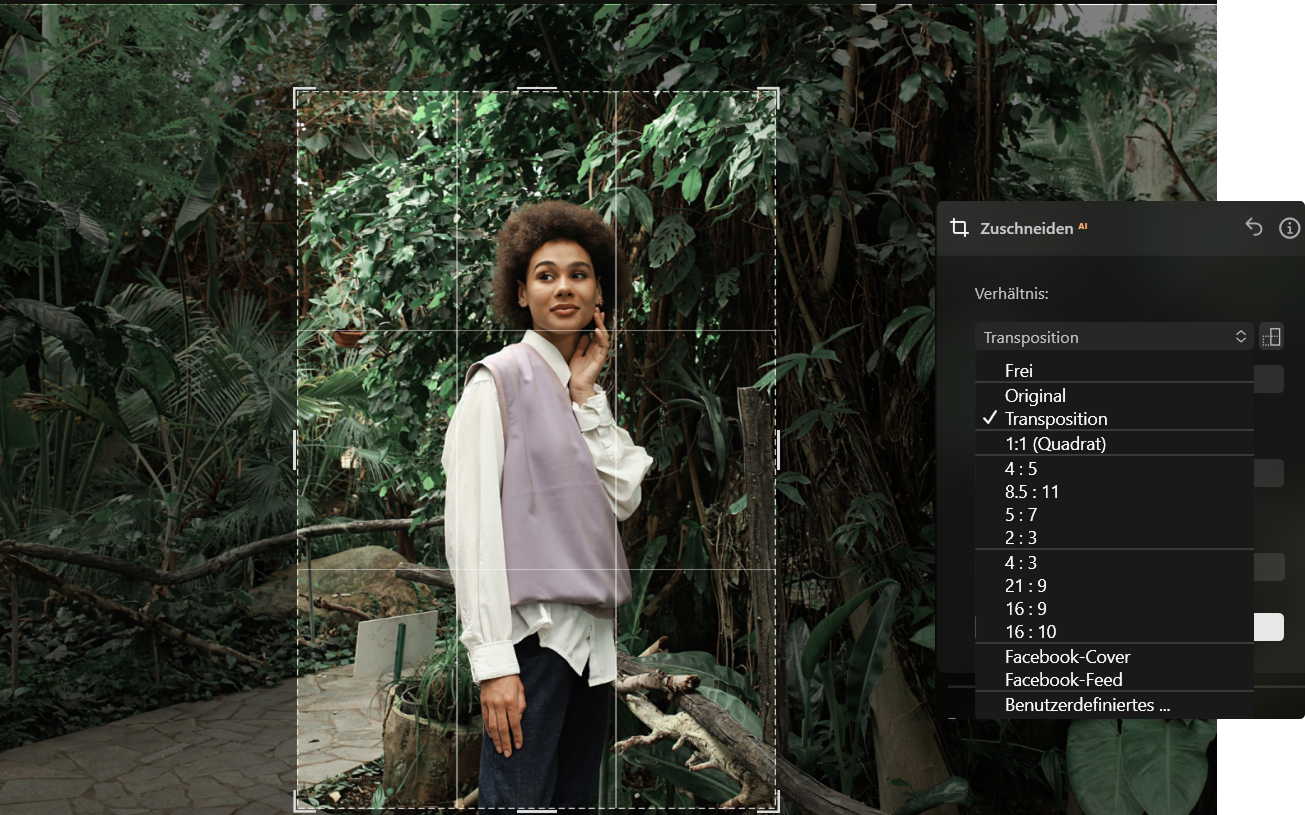Choose the 2 : 3 ratio
This screenshot has height=815, width=1305.
[1114, 538]
